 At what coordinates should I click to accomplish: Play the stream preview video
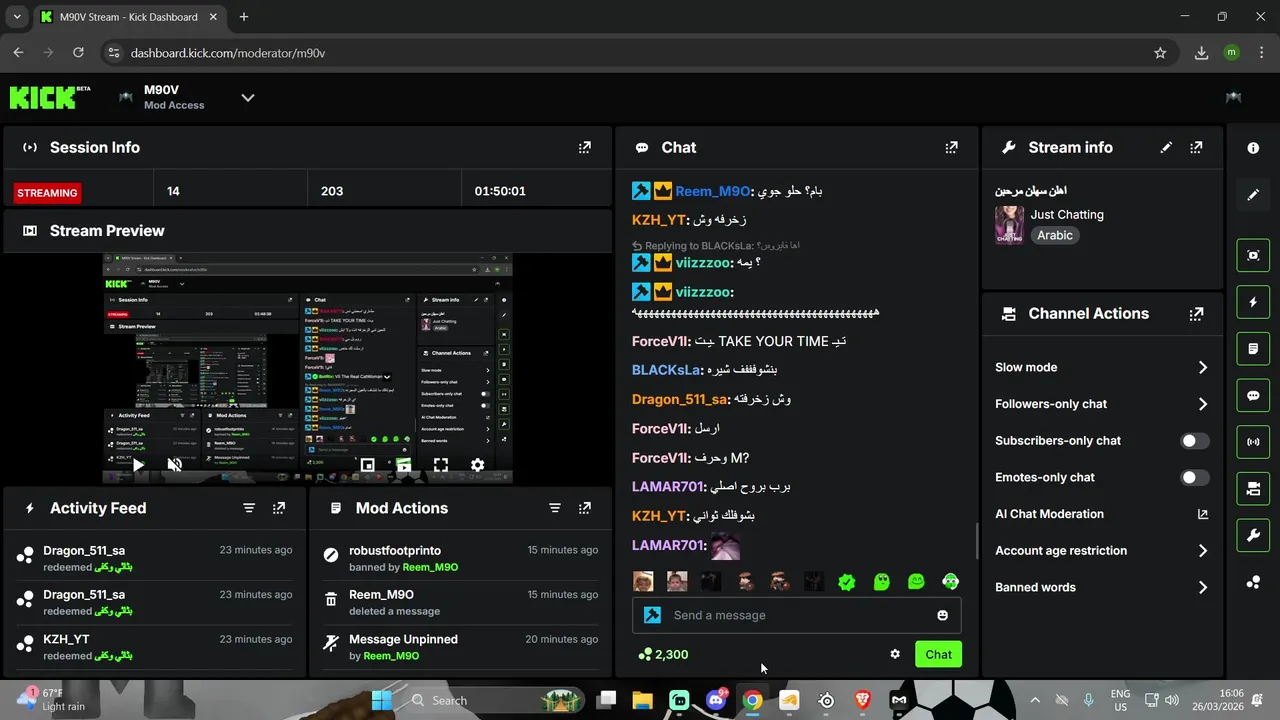coord(138,465)
